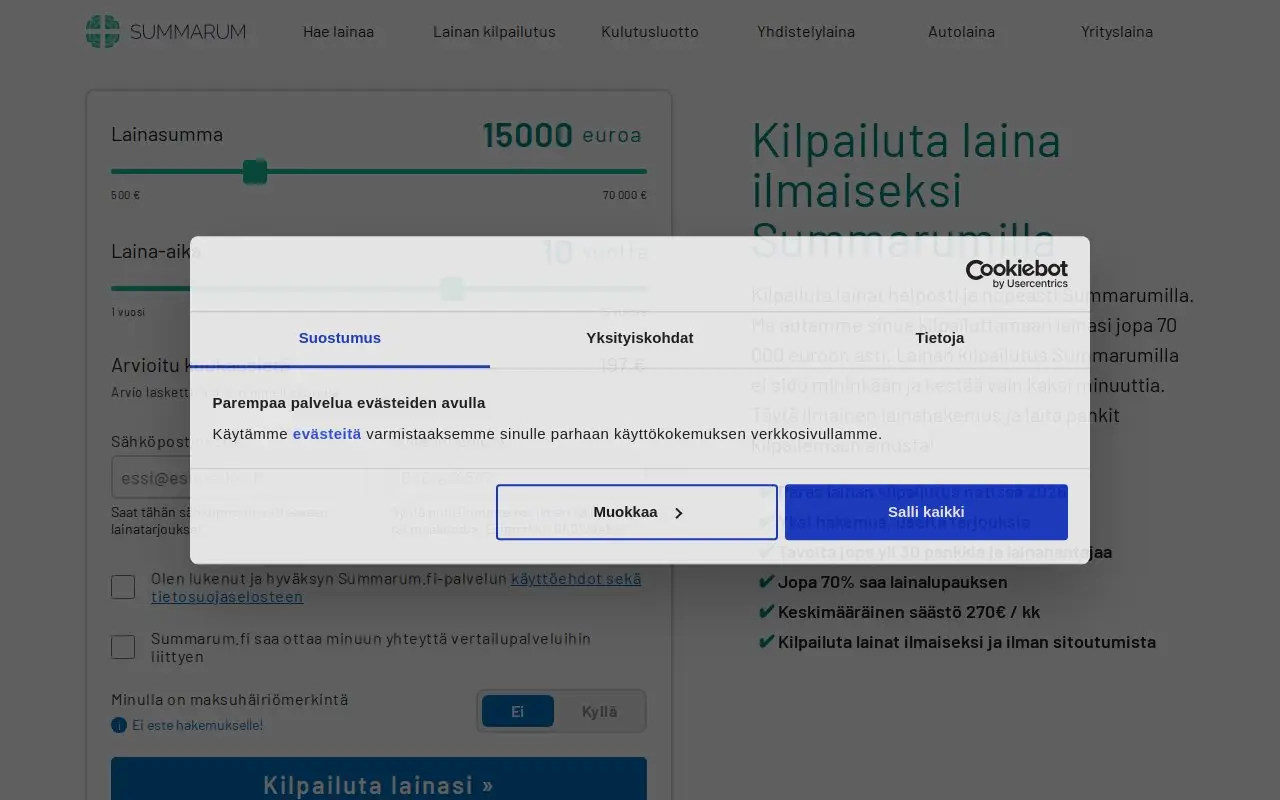Switch to the Suostumus tab
Screen dimensions: 1280x800
[340, 338]
